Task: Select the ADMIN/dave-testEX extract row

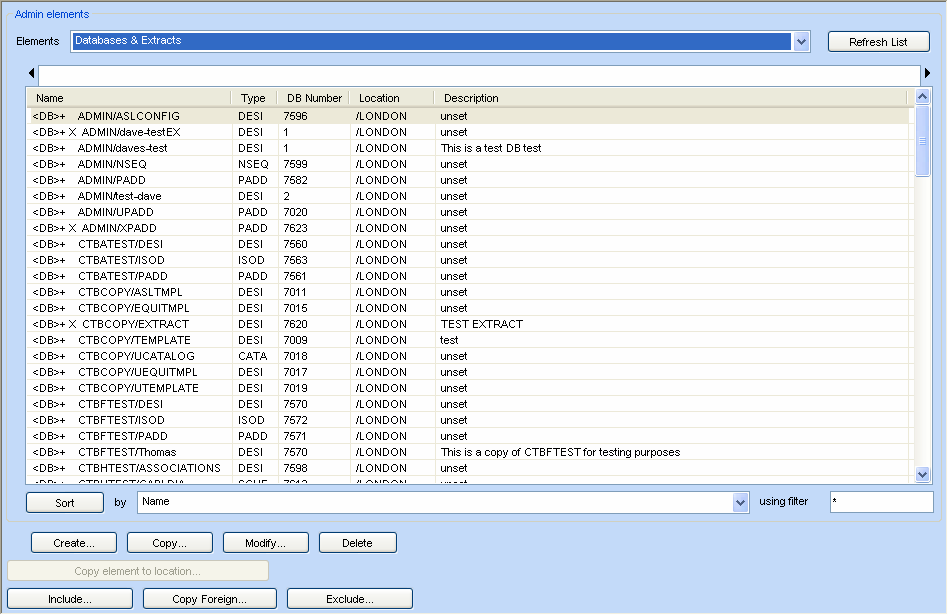Action: pos(469,132)
